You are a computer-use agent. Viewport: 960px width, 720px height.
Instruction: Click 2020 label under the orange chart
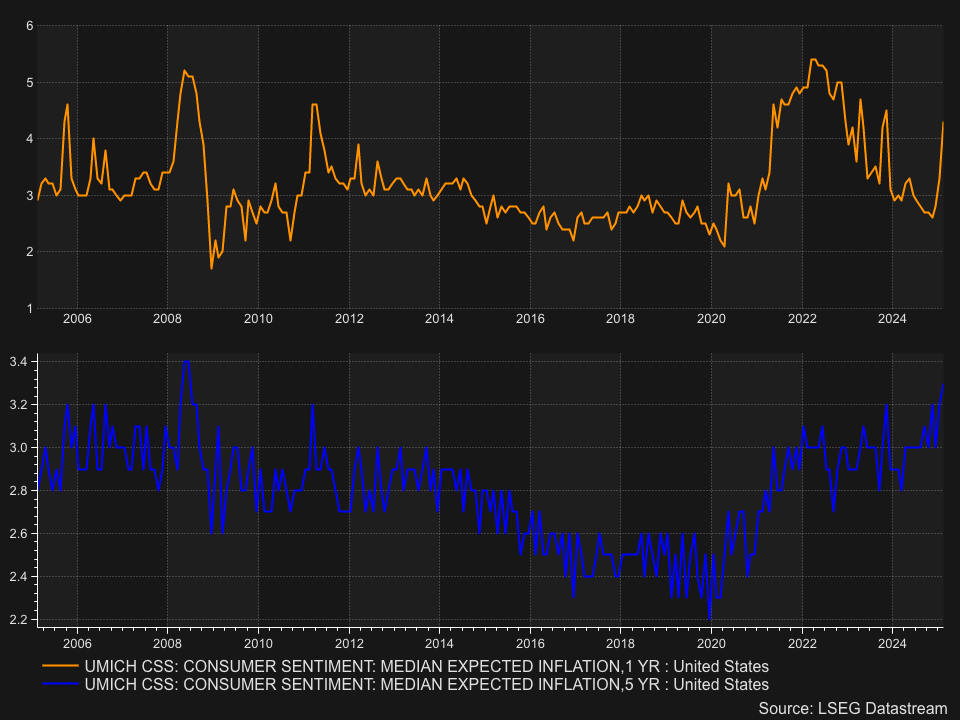tap(711, 318)
